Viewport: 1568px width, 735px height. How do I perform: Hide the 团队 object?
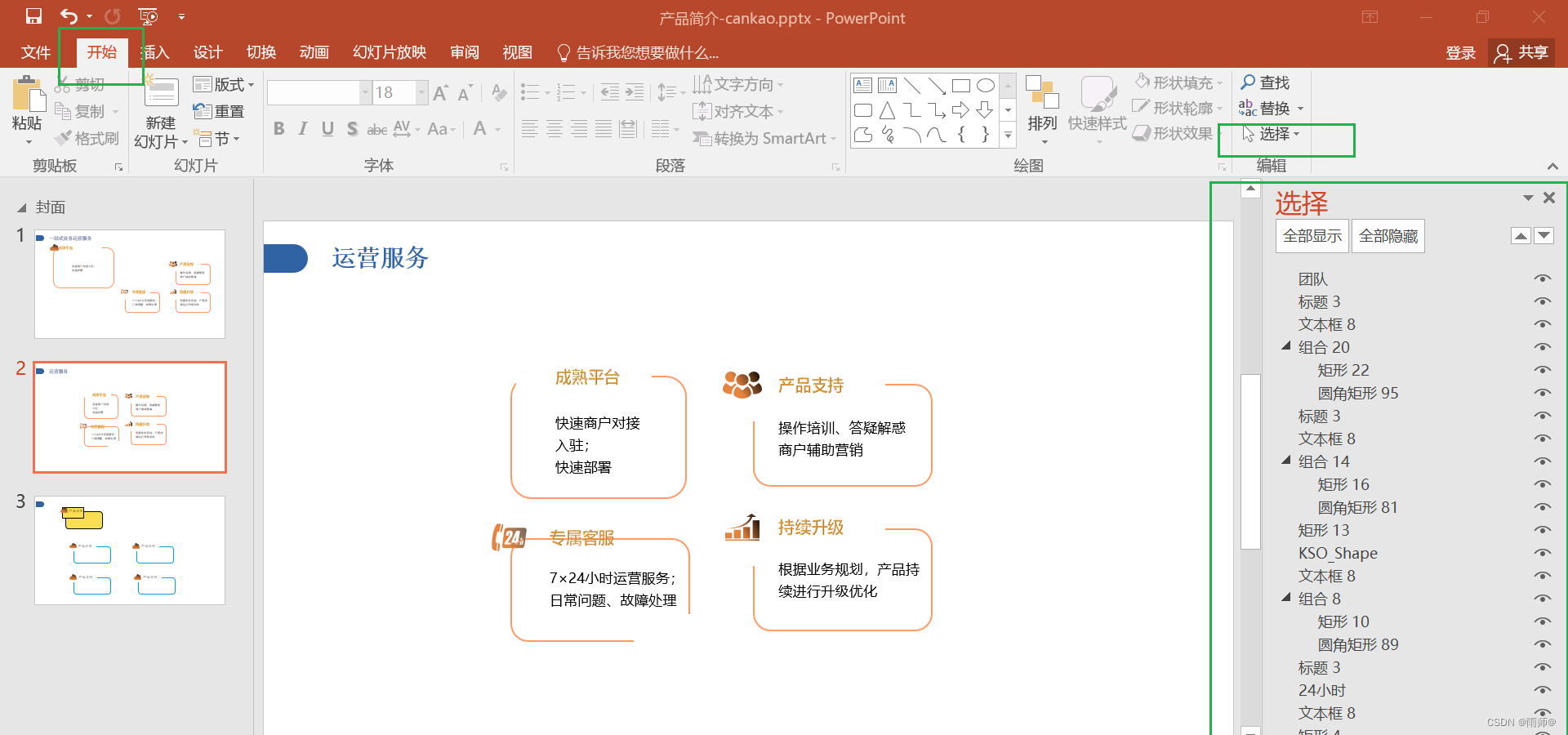click(1542, 278)
